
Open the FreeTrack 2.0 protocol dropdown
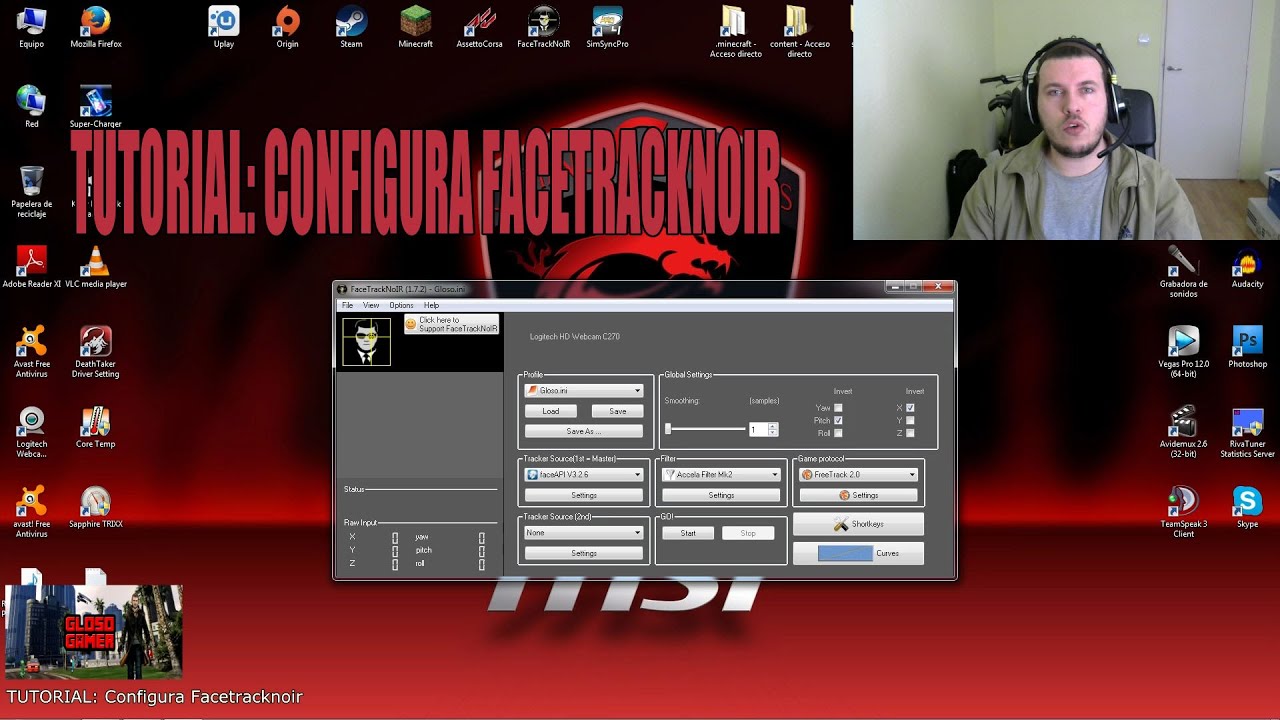tap(859, 475)
